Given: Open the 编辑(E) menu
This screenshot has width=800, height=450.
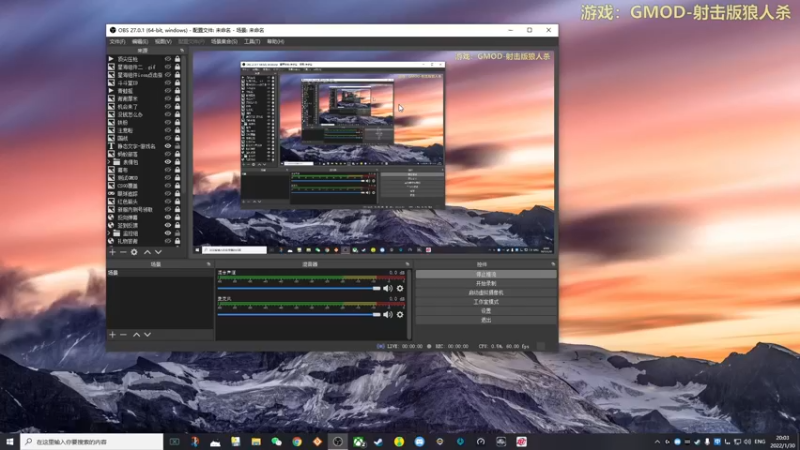Looking at the screenshot, I should click(x=140, y=41).
